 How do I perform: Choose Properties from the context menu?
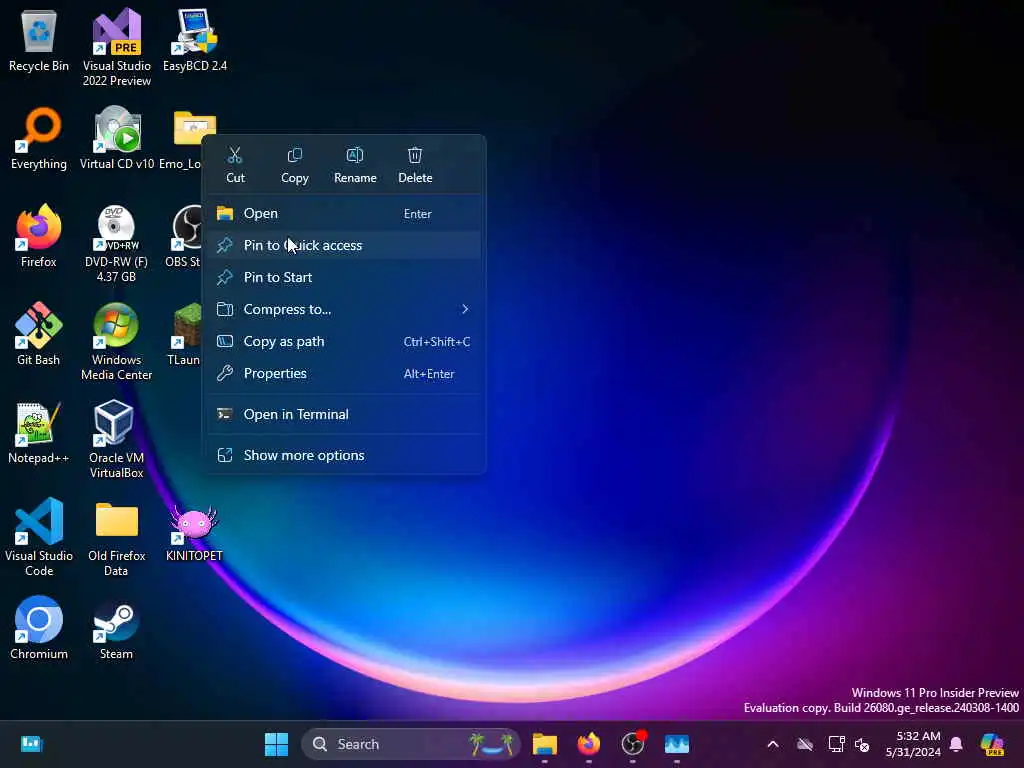[x=344, y=374]
